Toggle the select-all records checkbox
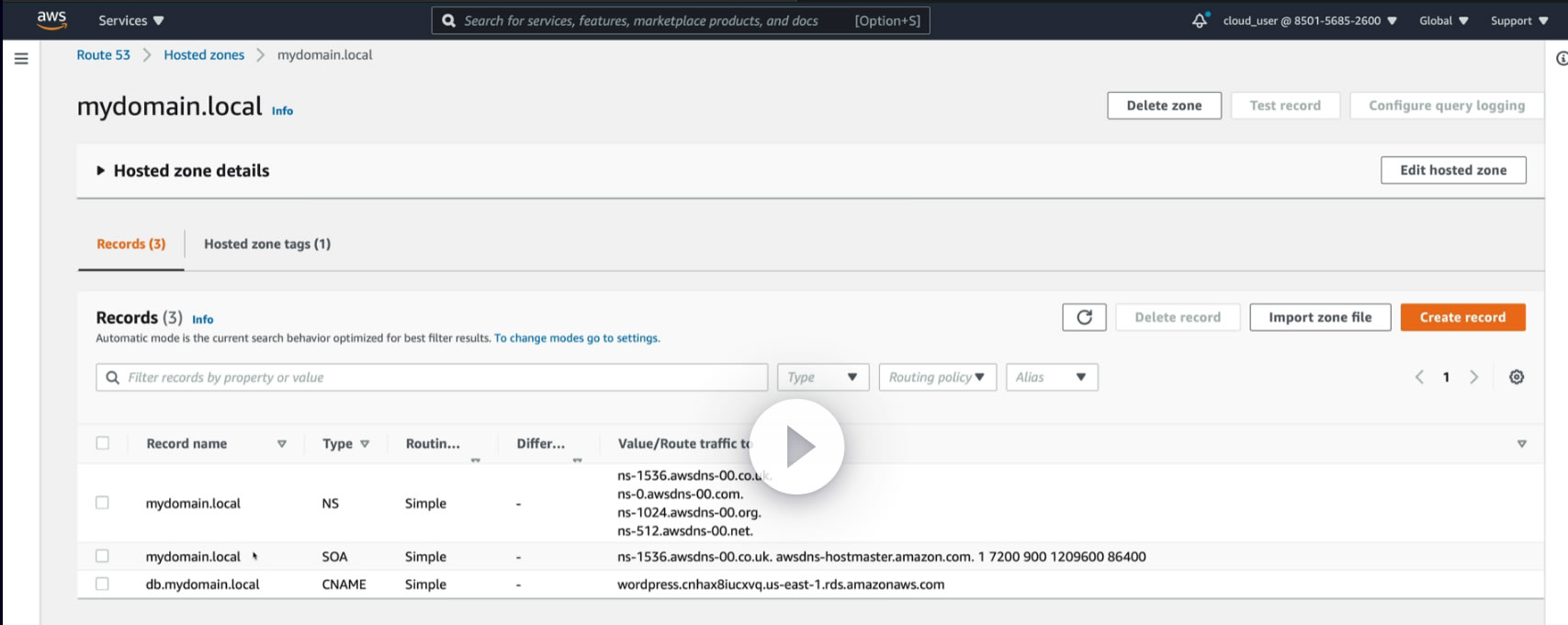The width and height of the screenshot is (1568, 625). point(103,443)
